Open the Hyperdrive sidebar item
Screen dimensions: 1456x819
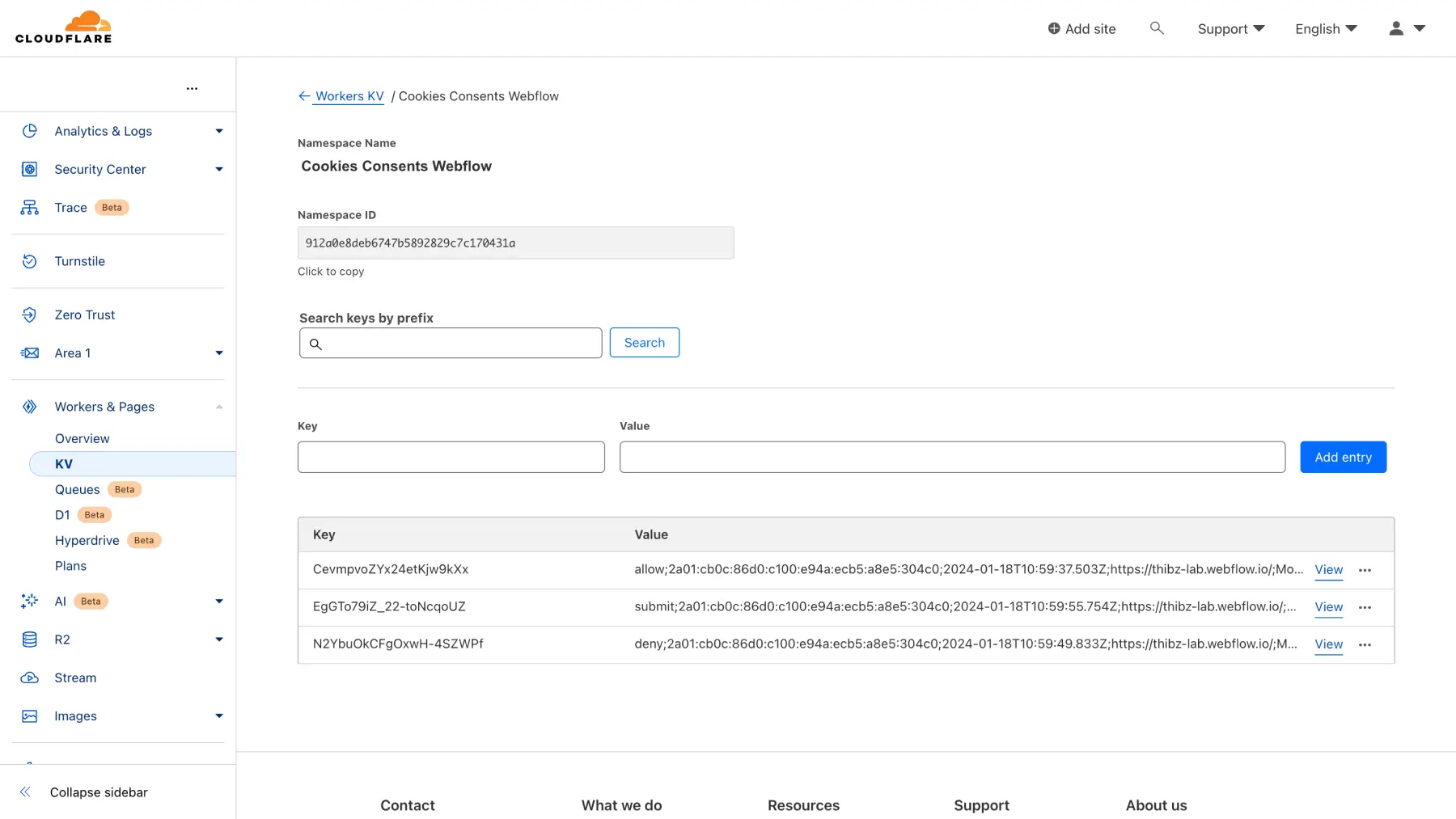(87, 540)
